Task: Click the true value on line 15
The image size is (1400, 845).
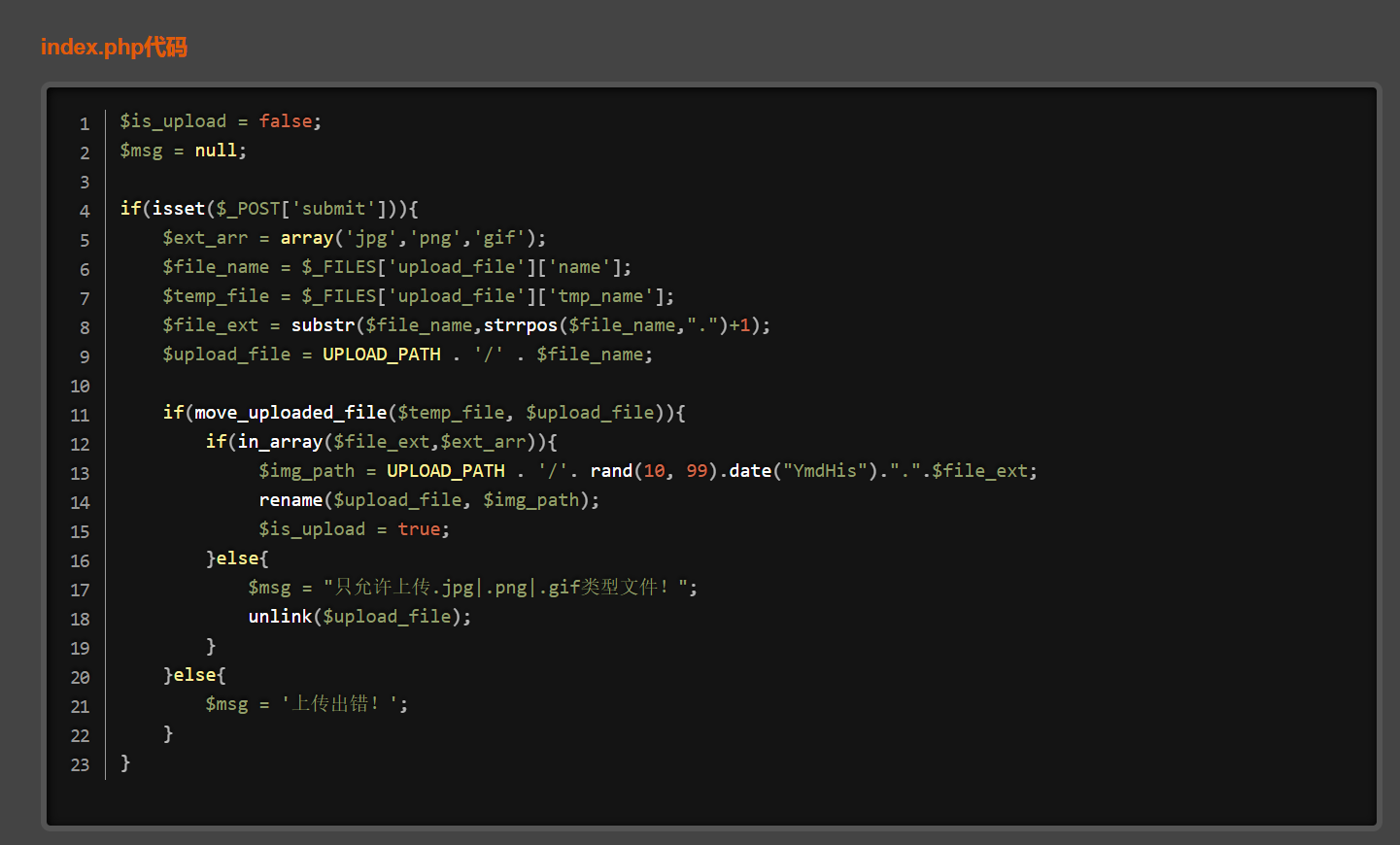Action: [419, 529]
